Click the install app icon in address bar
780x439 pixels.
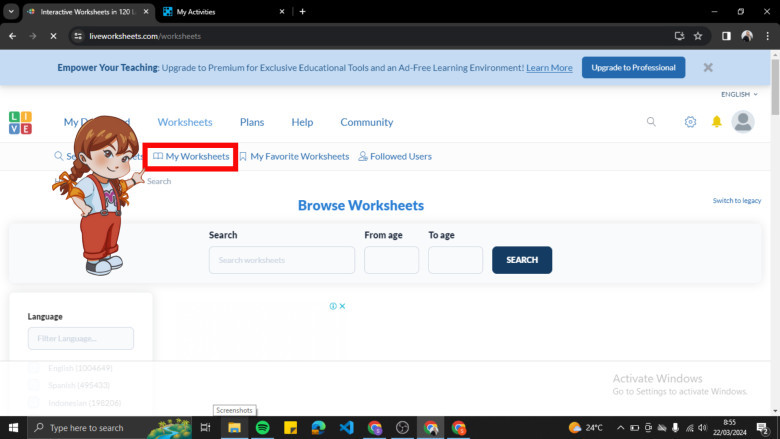[x=679, y=36]
